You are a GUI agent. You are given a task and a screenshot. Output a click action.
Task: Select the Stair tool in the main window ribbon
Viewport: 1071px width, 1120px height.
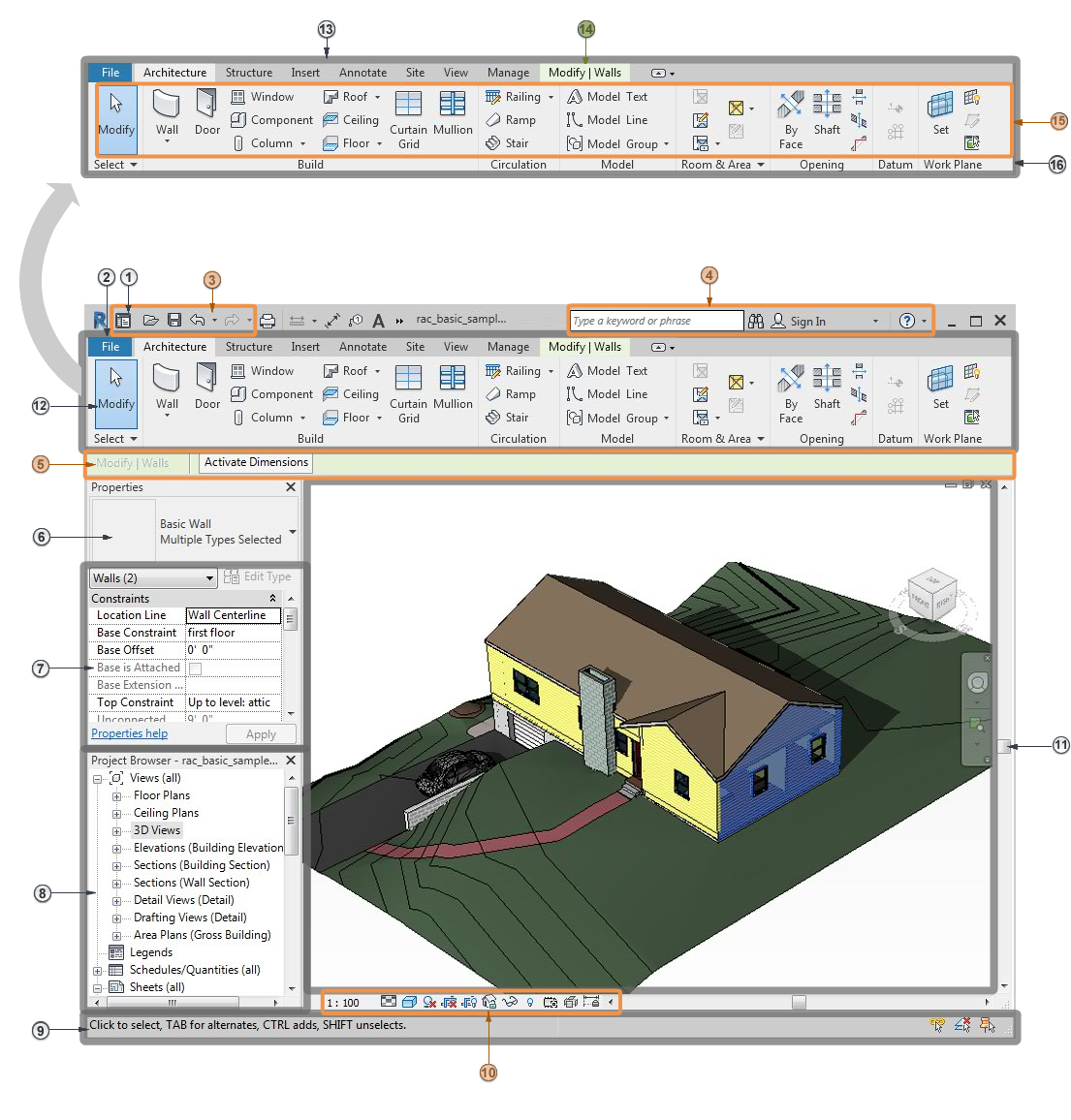507,418
